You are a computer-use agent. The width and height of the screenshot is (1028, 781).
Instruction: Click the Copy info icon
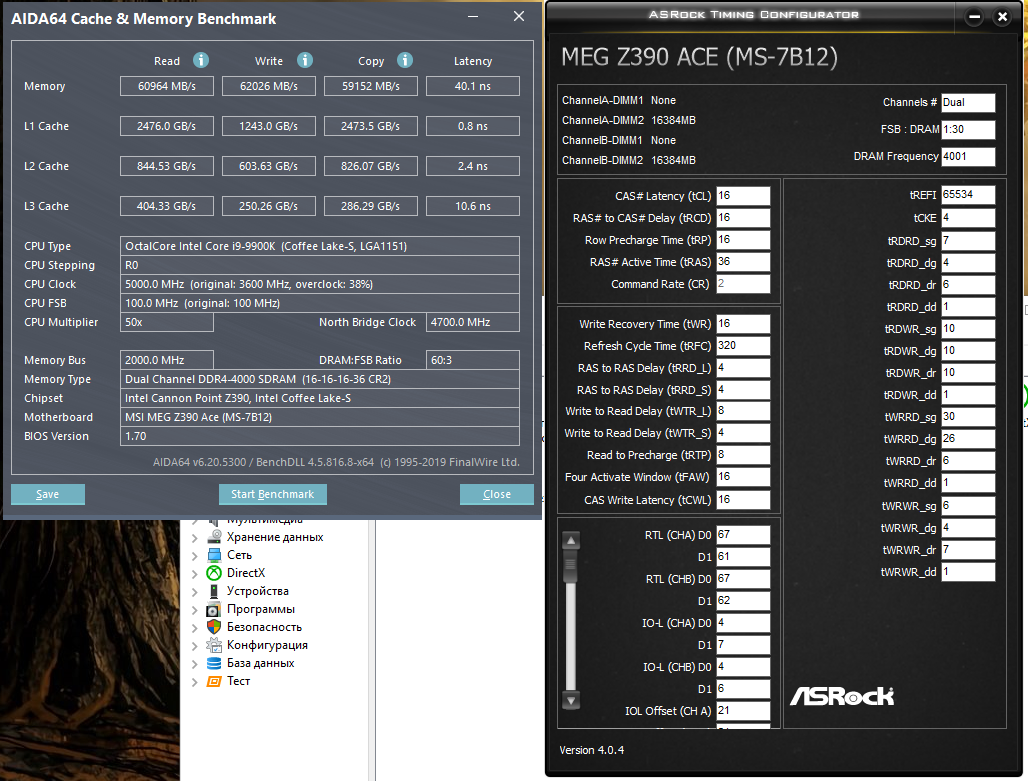pos(405,60)
